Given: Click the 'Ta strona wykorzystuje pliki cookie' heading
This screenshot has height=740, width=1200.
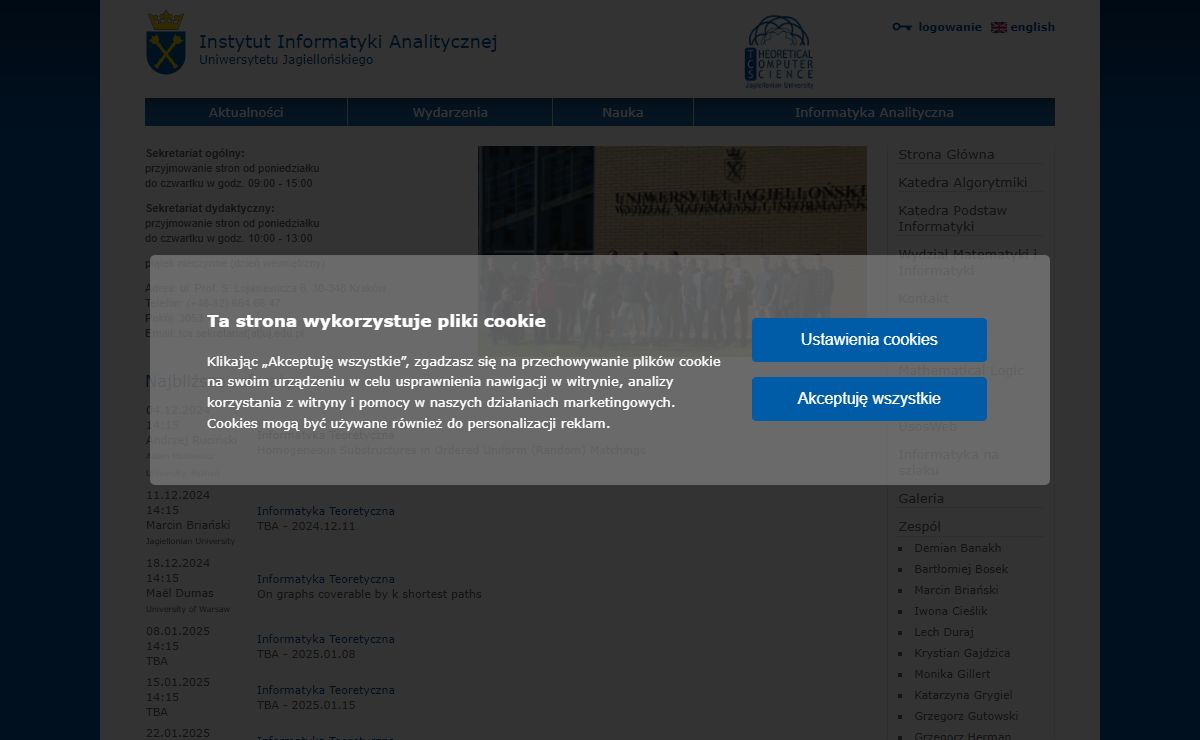Looking at the screenshot, I should pos(376,321).
